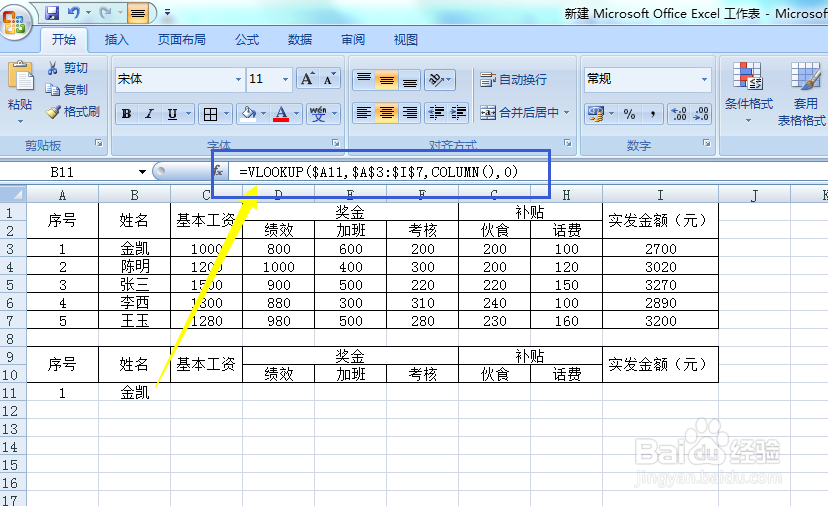Copy the selection with 复制
The height and width of the screenshot is (506, 828).
coord(67,90)
